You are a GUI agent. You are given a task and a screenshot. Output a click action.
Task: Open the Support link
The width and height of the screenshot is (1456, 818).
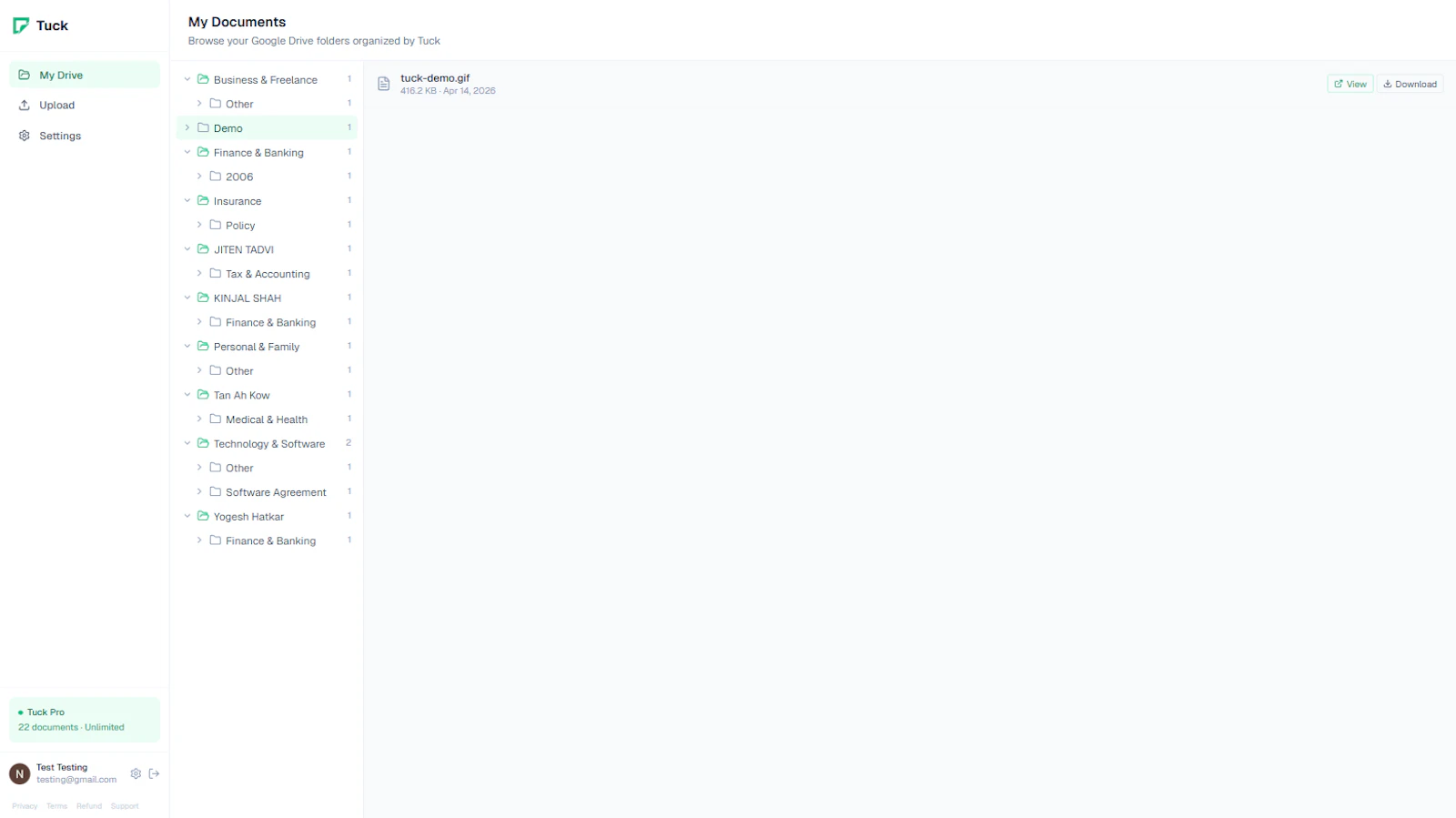(x=125, y=806)
